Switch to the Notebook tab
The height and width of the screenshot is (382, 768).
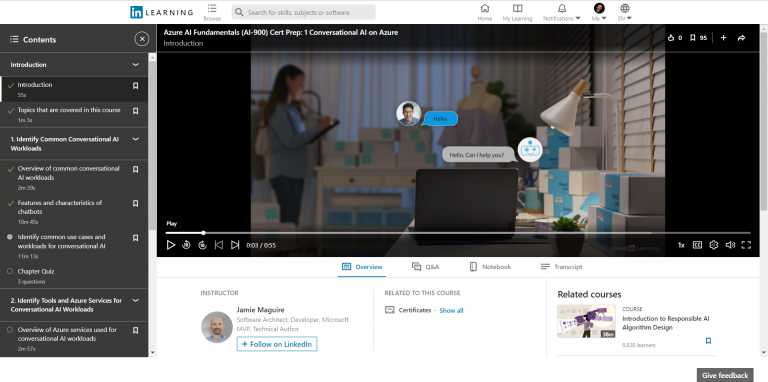click(x=490, y=267)
